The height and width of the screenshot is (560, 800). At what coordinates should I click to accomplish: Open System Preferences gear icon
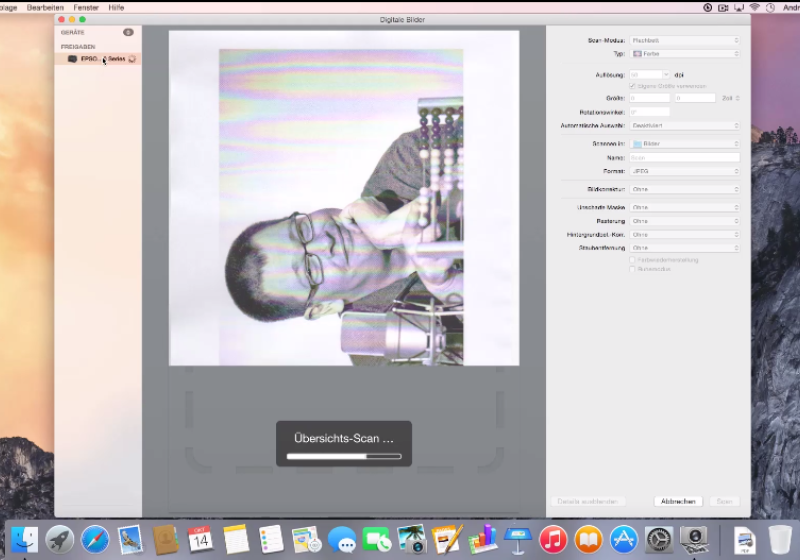[x=659, y=539]
